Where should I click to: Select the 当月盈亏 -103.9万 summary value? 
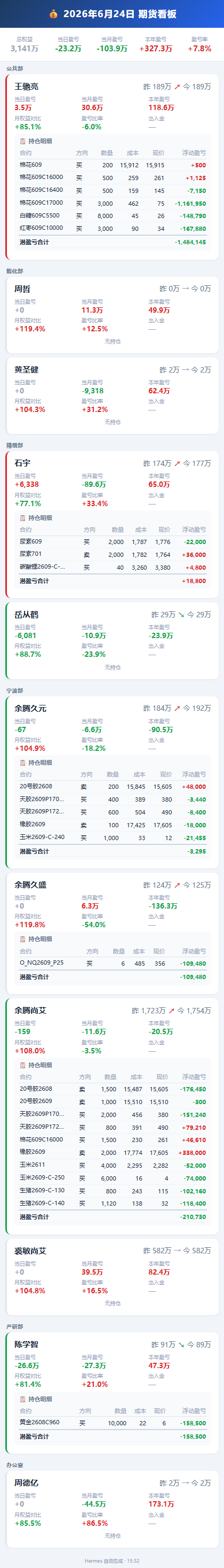pyautogui.click(x=111, y=49)
